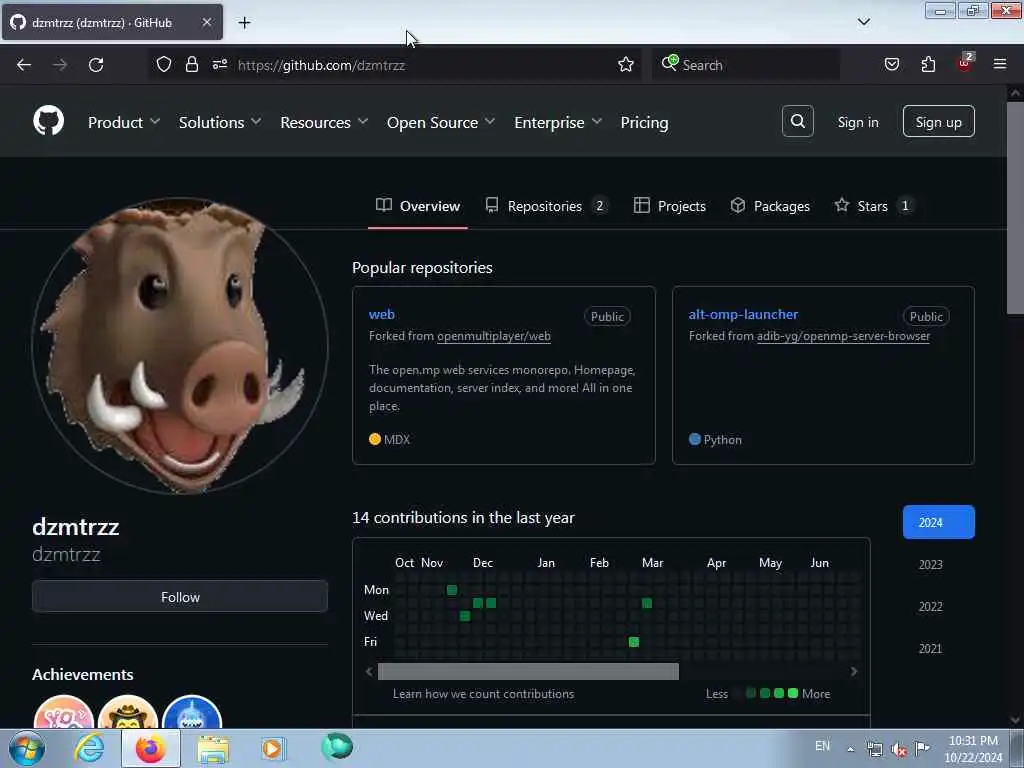
Task: Expand the Enterprise menu
Action: tap(558, 122)
